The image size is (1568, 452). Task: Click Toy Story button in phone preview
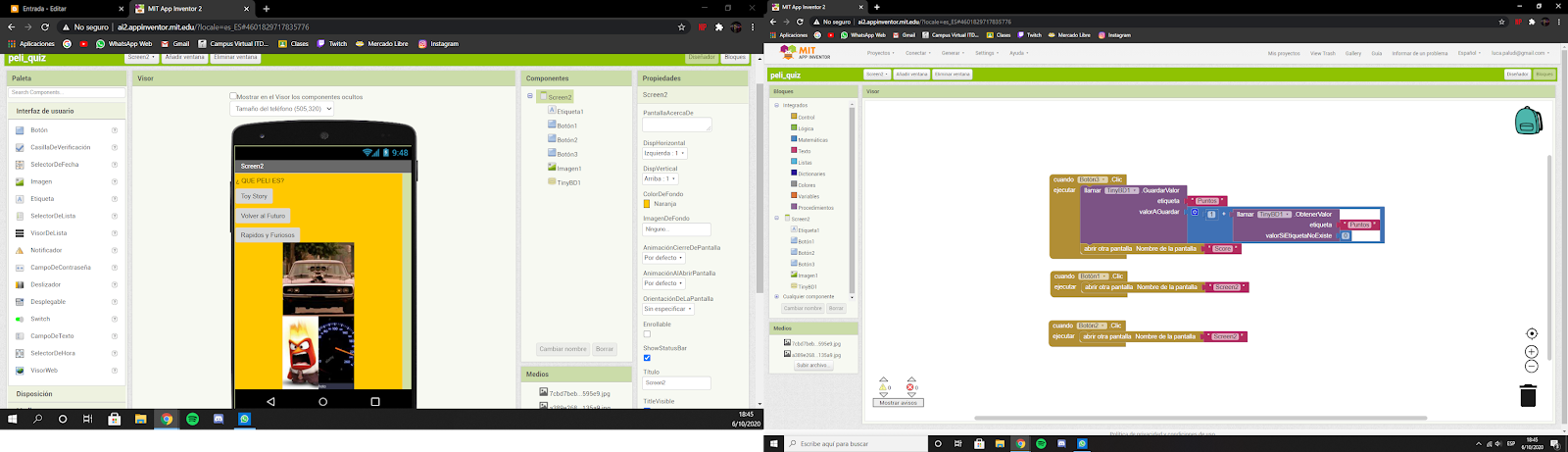click(x=254, y=196)
